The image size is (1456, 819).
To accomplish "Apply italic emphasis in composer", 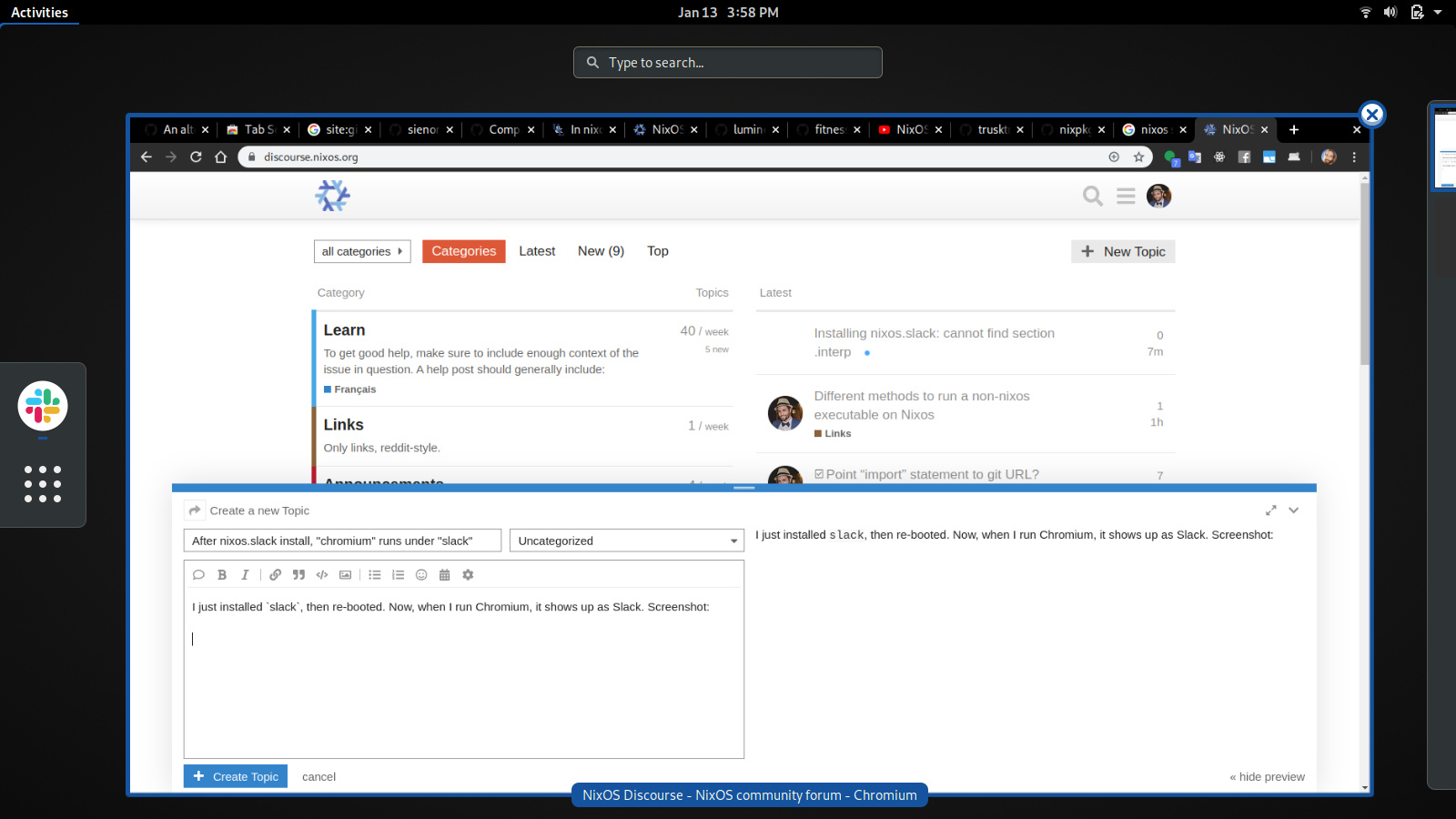I will pyautogui.click(x=245, y=575).
